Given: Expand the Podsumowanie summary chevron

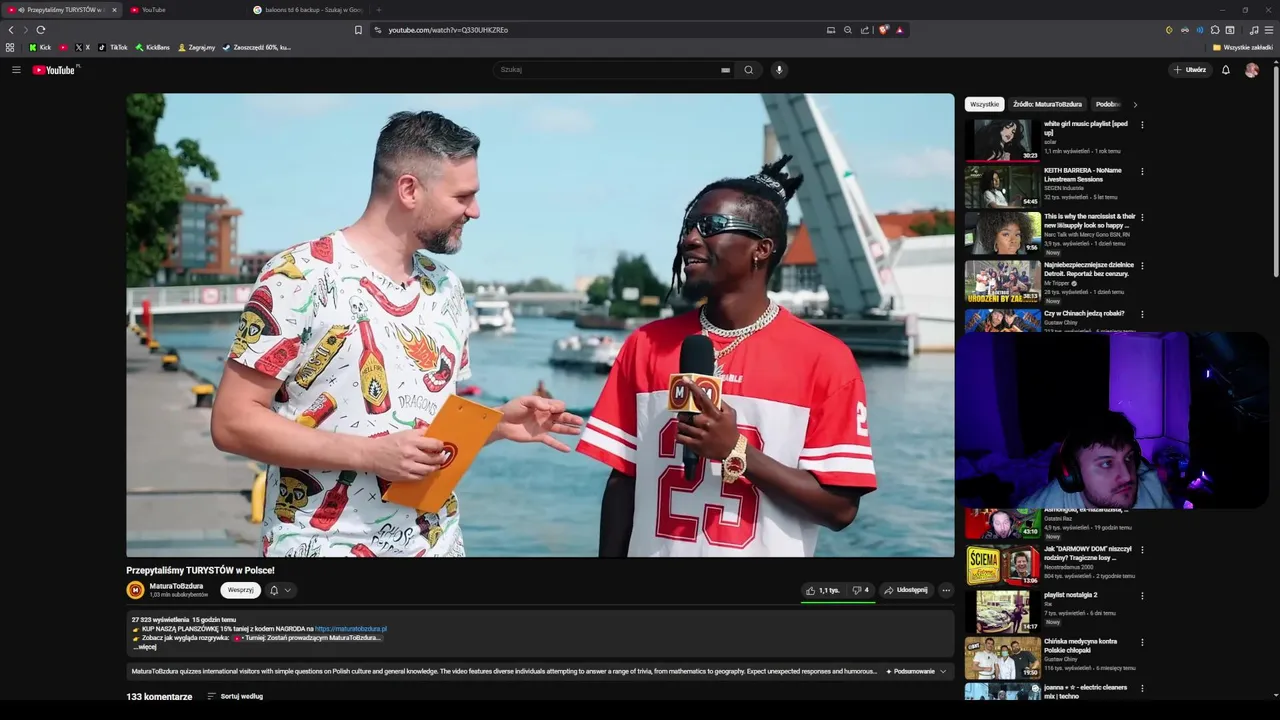Looking at the screenshot, I should 942,671.
